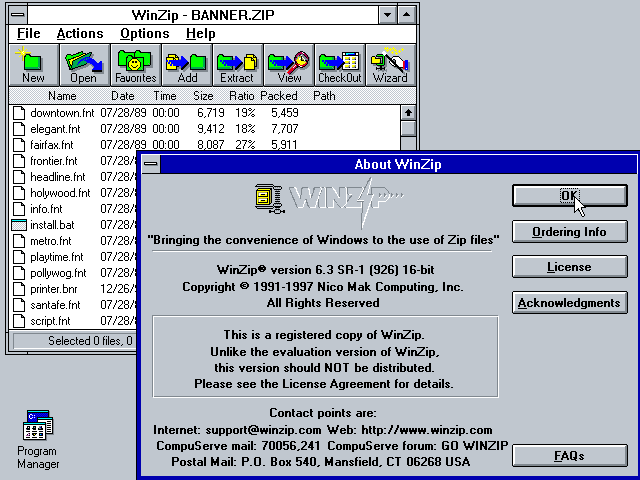Image resolution: width=640 pixels, height=480 pixels.
Task: Click status bar 'Selected 0 files' text
Action: (x=90, y=340)
